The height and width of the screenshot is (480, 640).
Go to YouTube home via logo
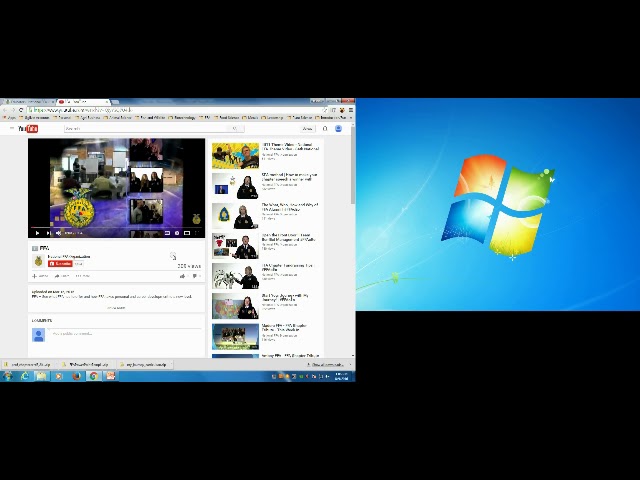coord(29,129)
